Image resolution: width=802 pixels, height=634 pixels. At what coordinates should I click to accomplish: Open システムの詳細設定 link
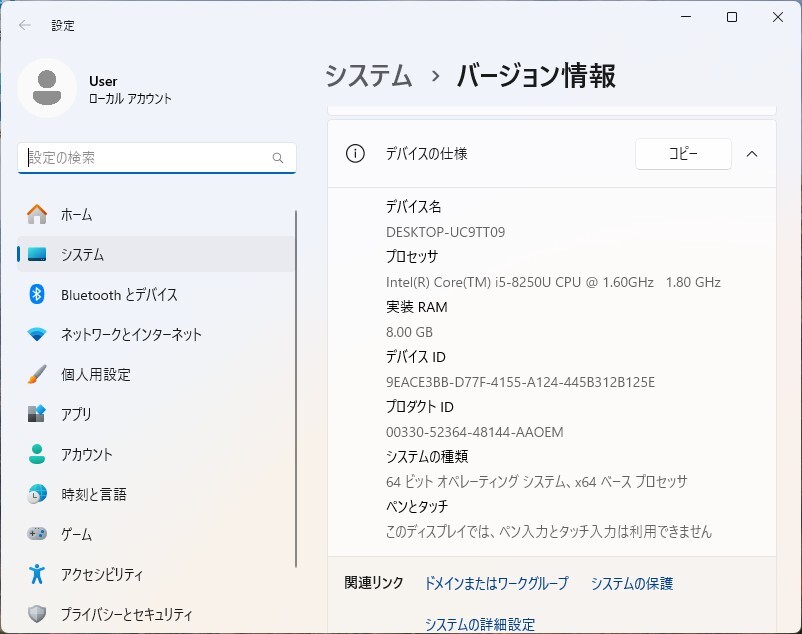click(x=480, y=624)
